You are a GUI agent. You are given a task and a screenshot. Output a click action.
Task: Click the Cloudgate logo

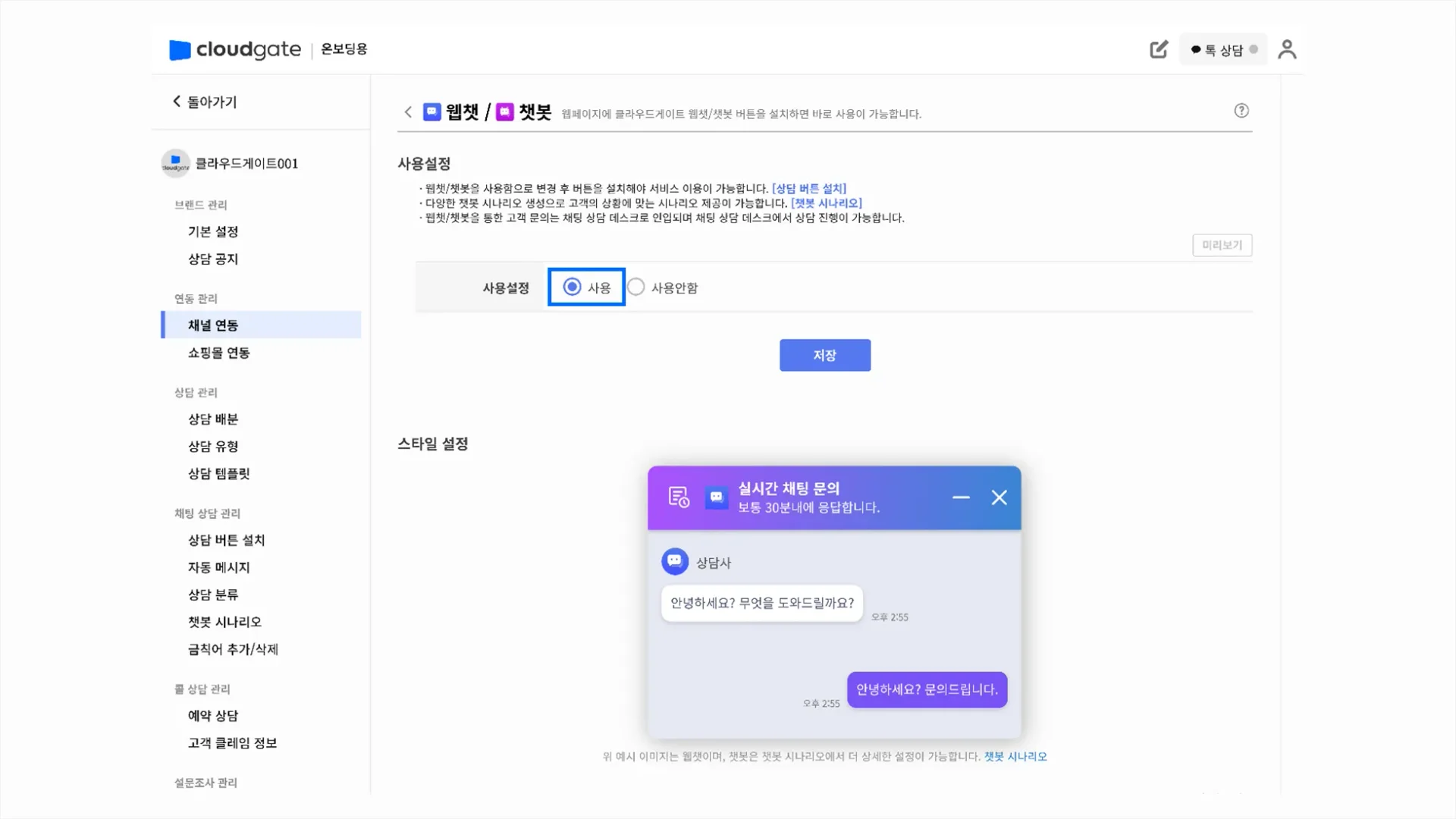(235, 49)
